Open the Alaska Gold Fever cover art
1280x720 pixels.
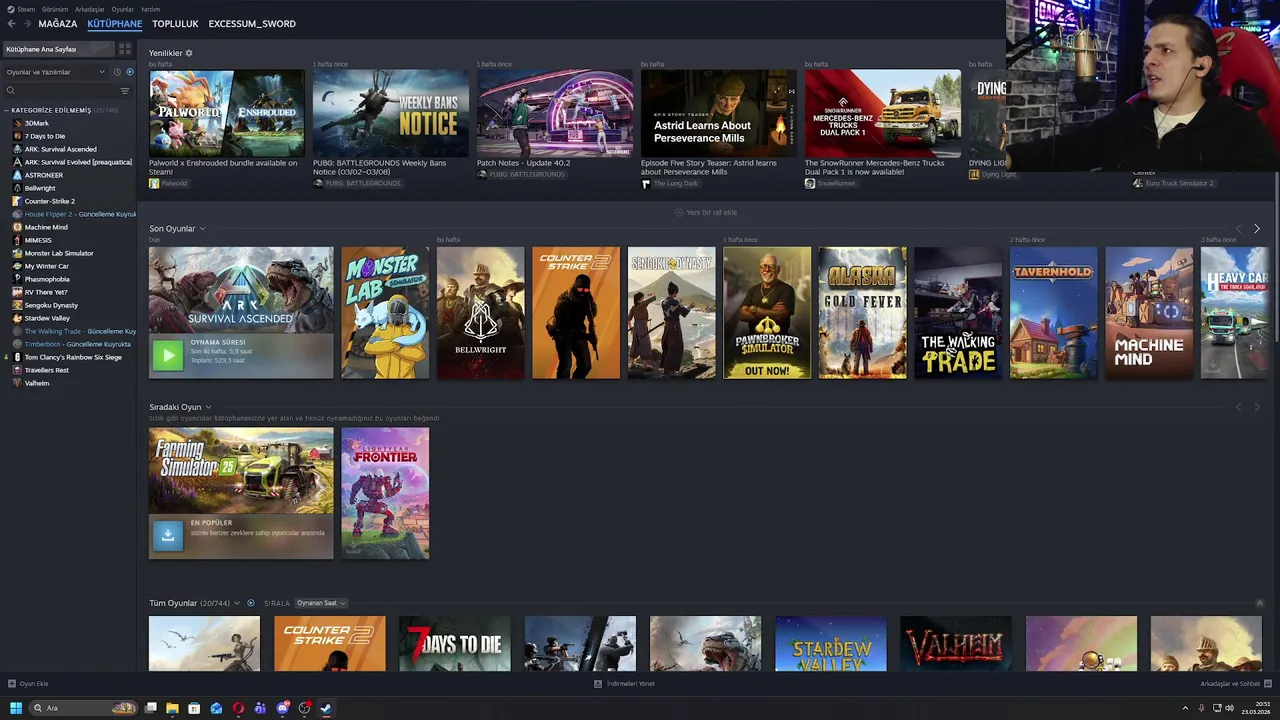(863, 313)
